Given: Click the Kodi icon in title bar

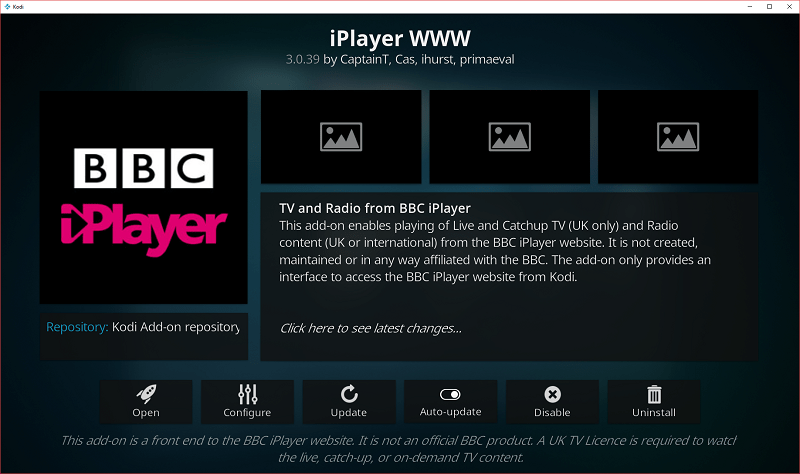Looking at the screenshot, I should (x=7, y=7).
